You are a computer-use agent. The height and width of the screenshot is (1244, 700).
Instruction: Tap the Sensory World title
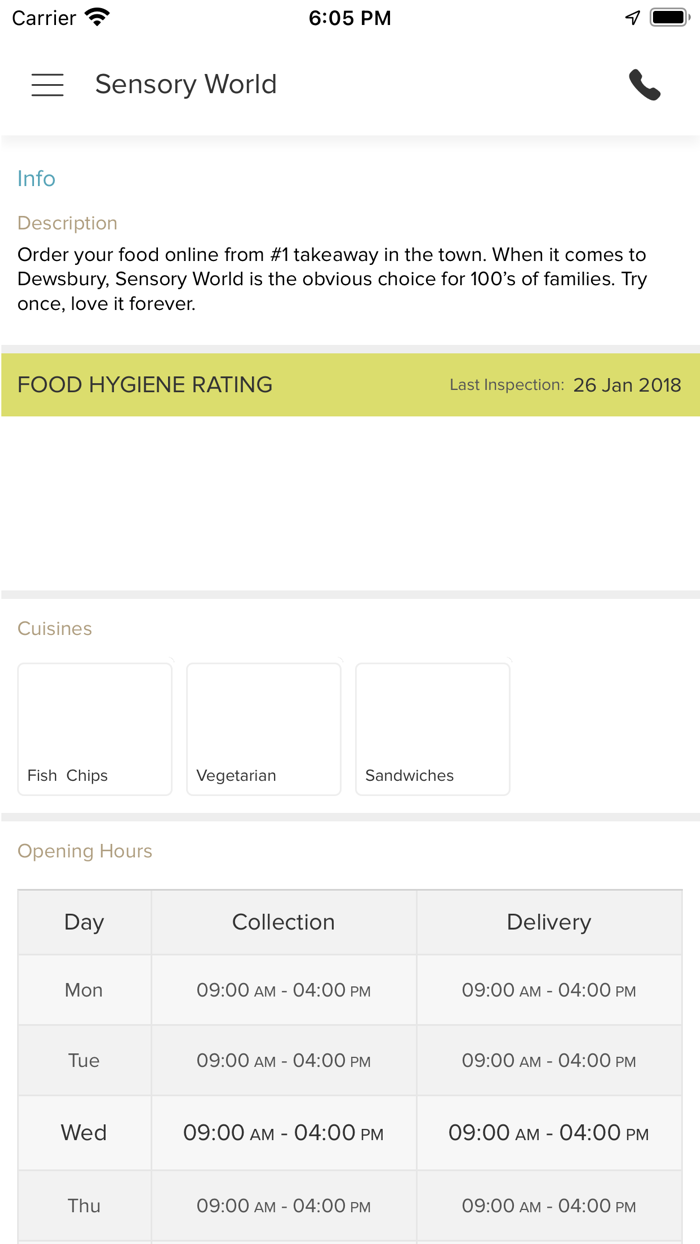click(186, 85)
